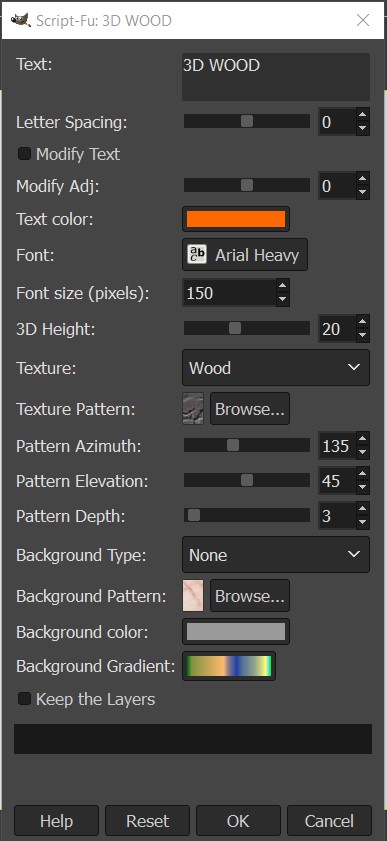Increase the Font size with the up arrow

[x=283, y=286]
